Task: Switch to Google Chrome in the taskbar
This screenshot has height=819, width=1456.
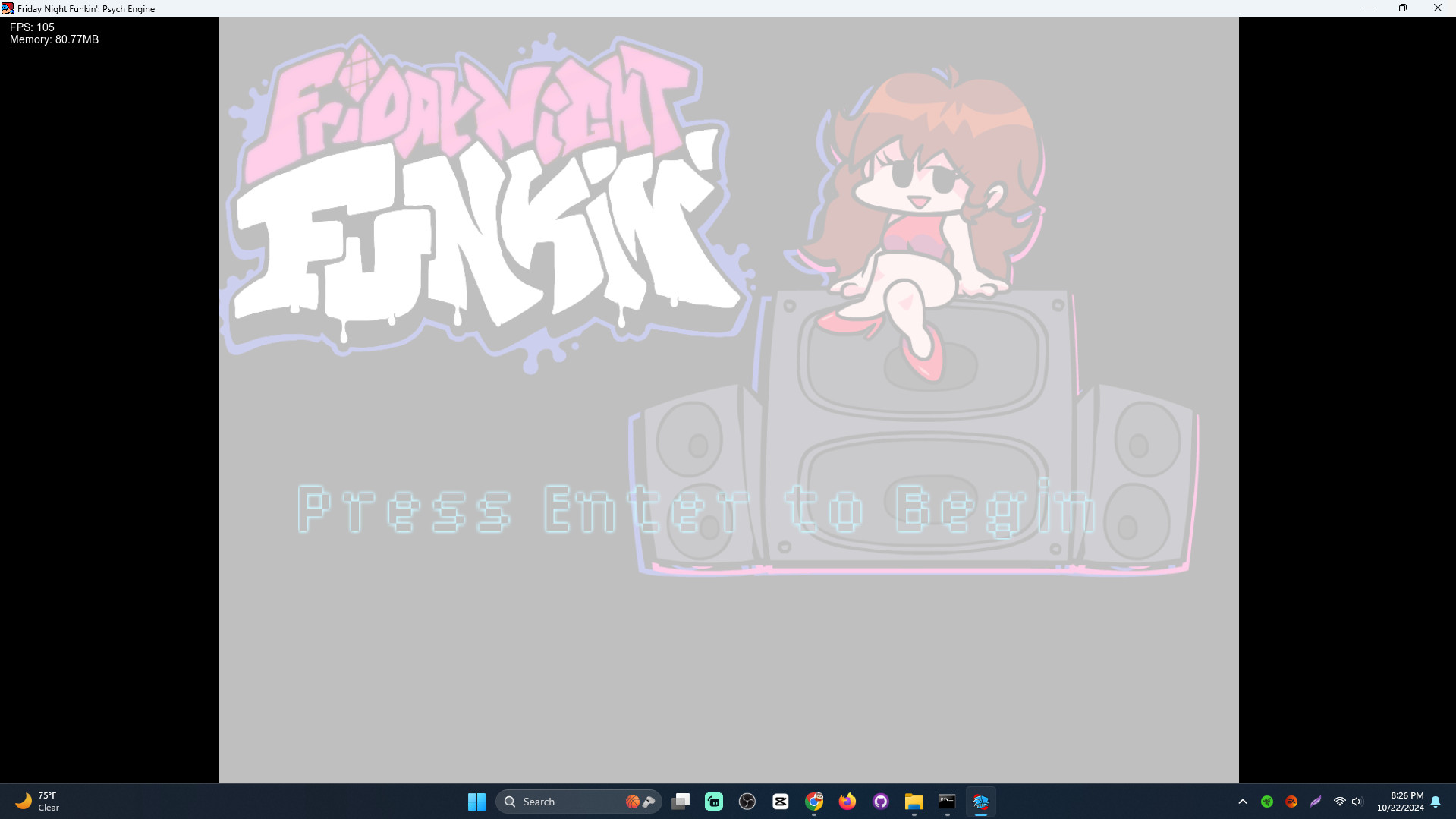Action: pos(814,802)
